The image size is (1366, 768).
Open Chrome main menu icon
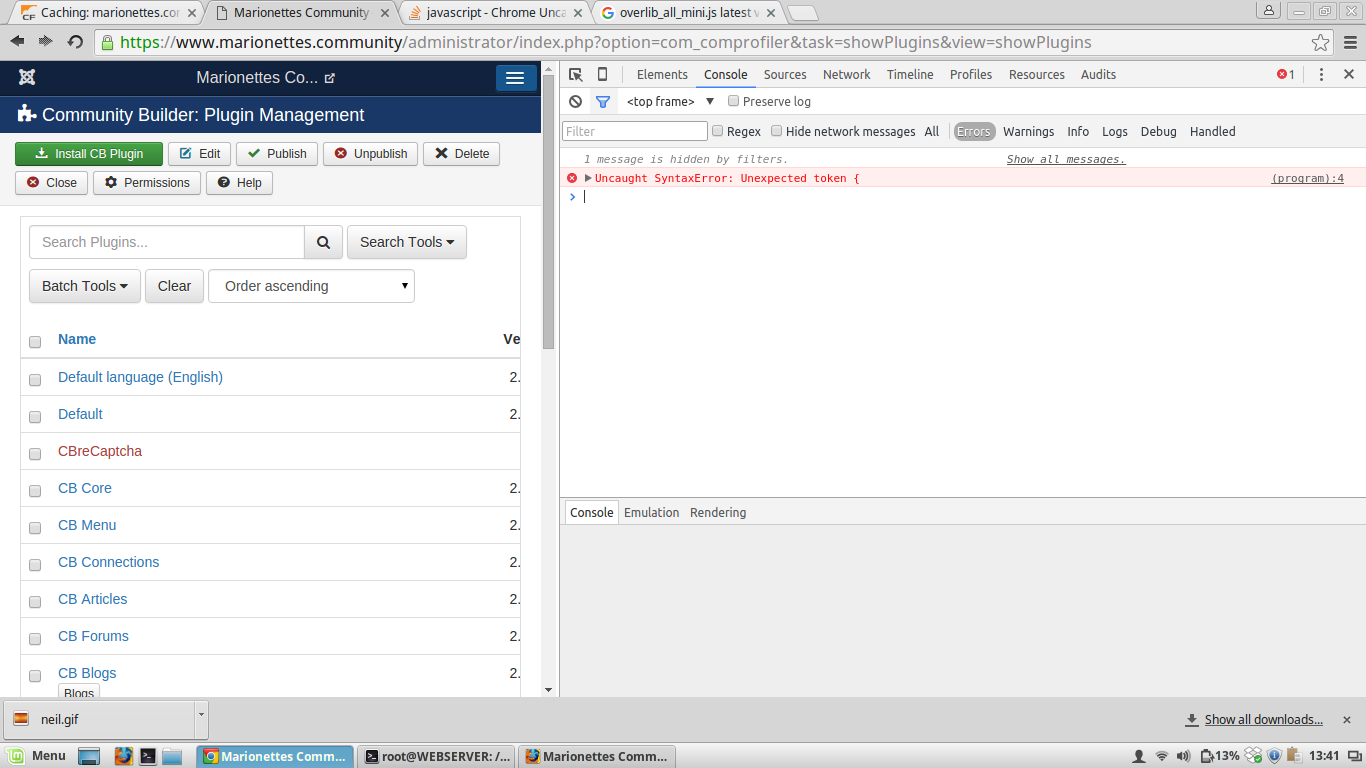(x=1350, y=42)
